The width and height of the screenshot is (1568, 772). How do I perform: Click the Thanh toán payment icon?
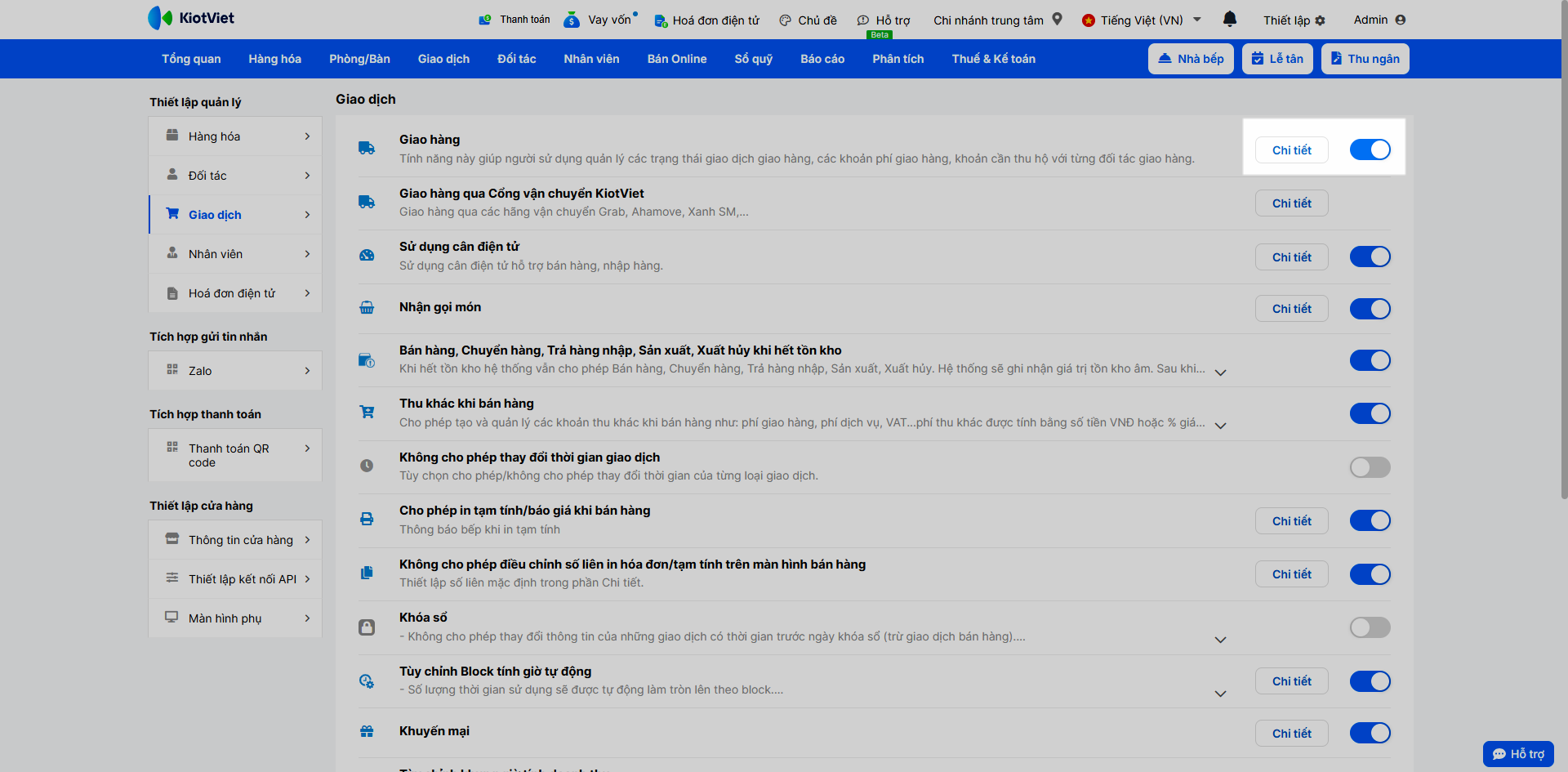coord(485,20)
